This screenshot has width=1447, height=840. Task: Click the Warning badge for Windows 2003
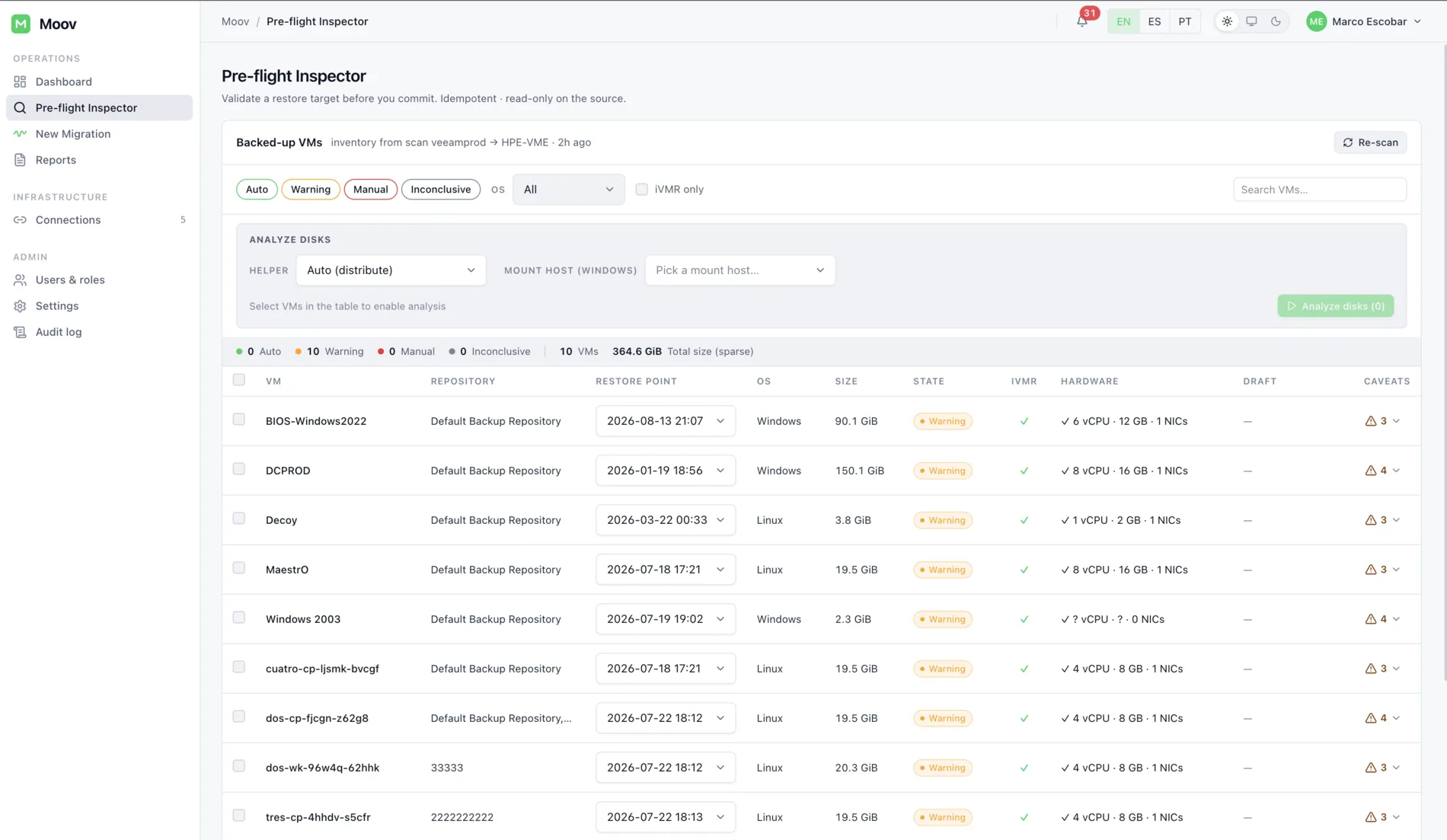(942, 619)
